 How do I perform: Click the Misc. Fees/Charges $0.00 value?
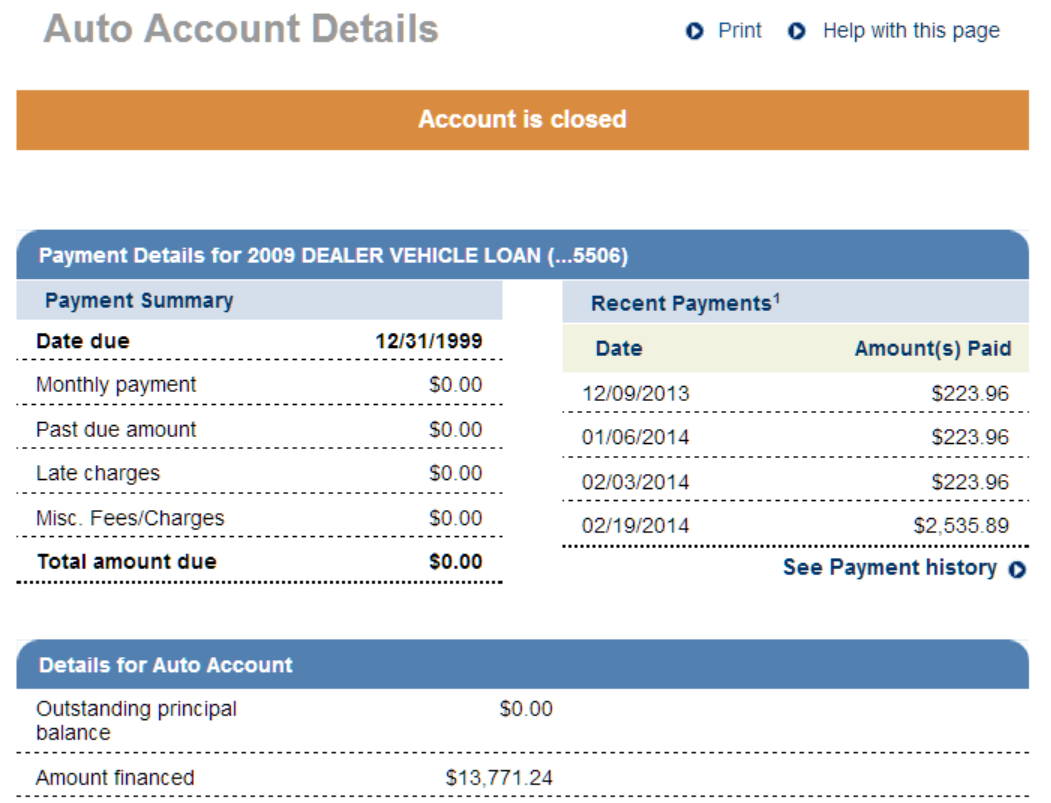pos(456,518)
